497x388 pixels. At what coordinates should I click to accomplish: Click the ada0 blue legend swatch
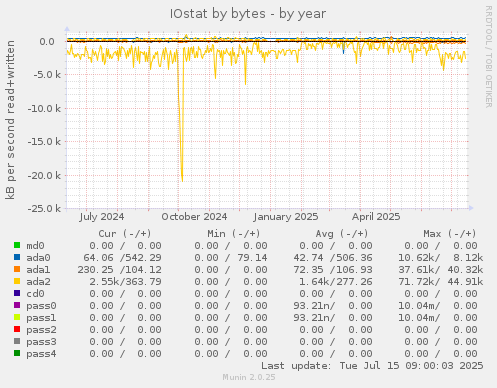point(17,257)
